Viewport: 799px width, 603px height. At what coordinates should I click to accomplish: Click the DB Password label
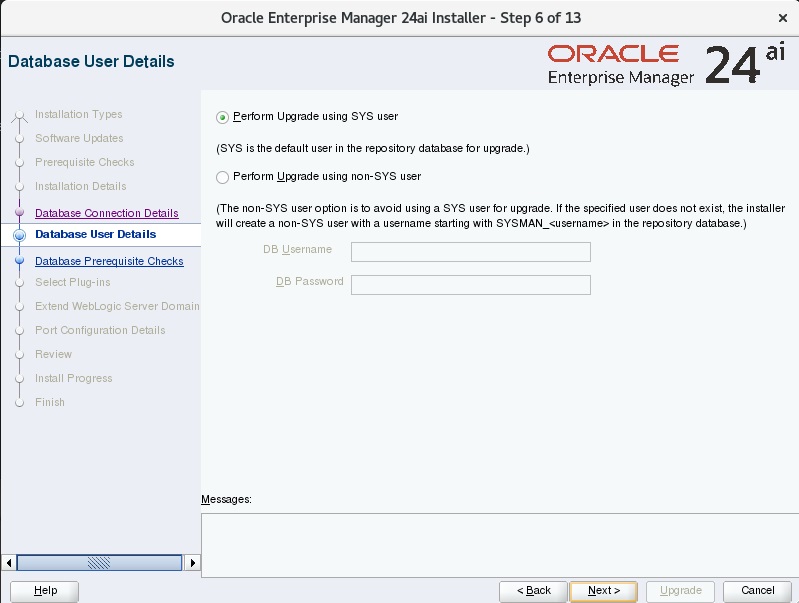point(309,281)
